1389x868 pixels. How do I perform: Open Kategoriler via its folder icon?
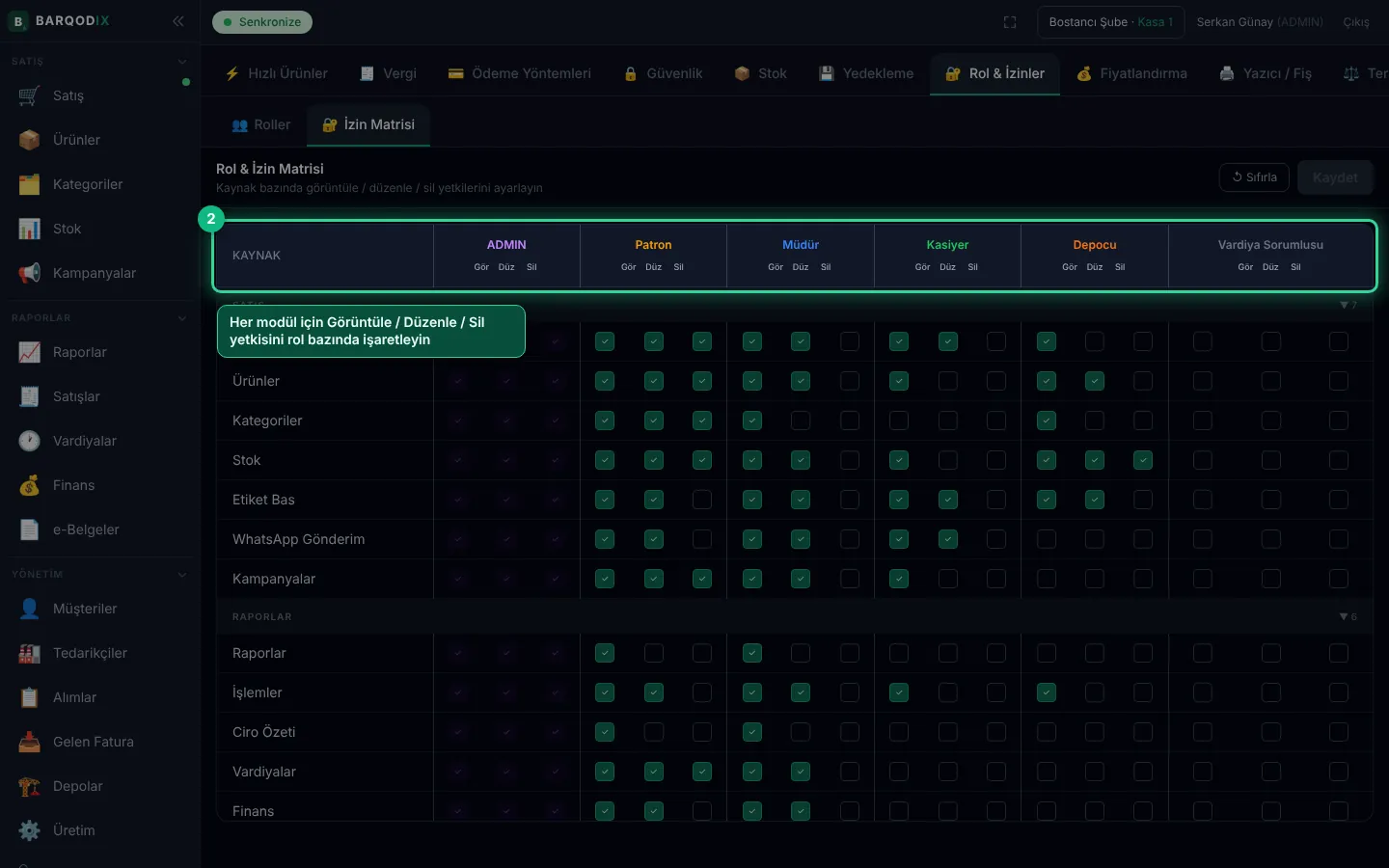[x=30, y=184]
